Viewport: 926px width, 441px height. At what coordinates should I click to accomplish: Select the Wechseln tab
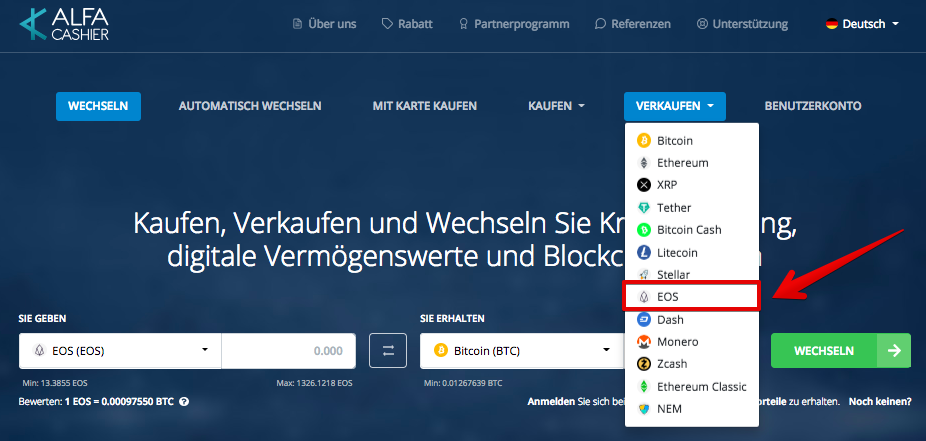pos(99,106)
